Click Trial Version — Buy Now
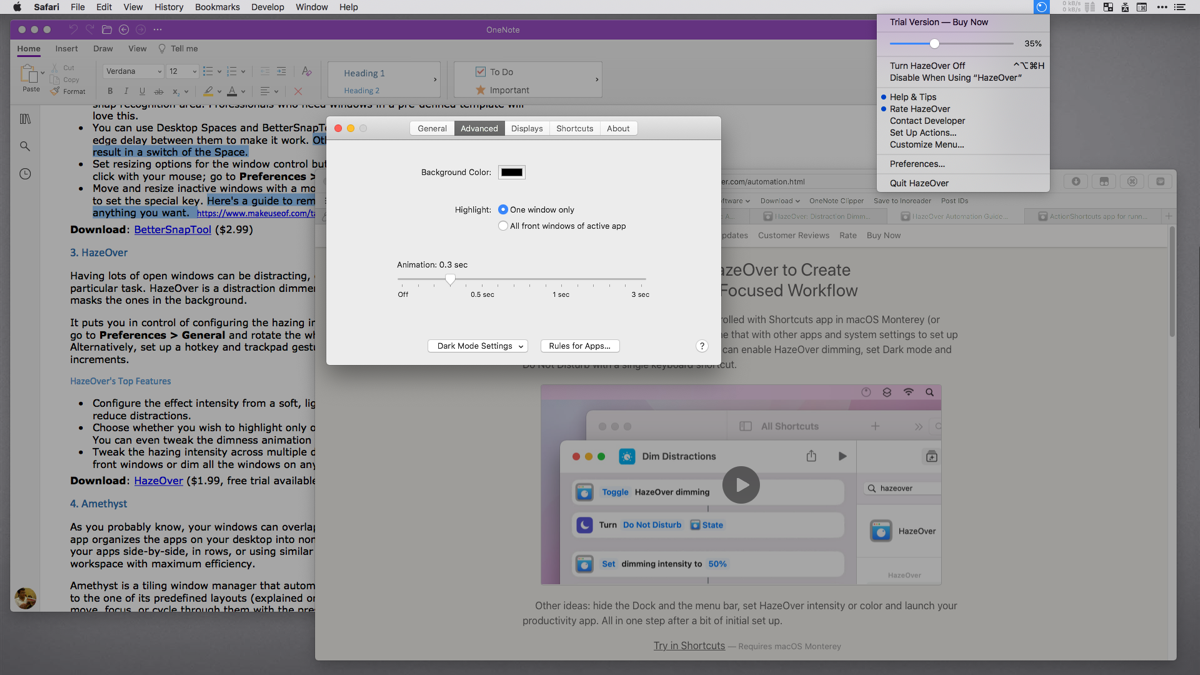This screenshot has height=675, width=1200. 939,22
